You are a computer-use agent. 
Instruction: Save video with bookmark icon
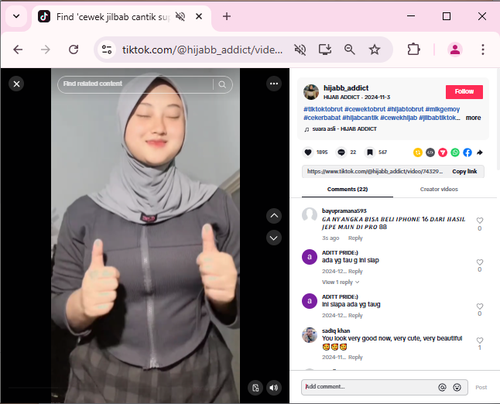370,152
